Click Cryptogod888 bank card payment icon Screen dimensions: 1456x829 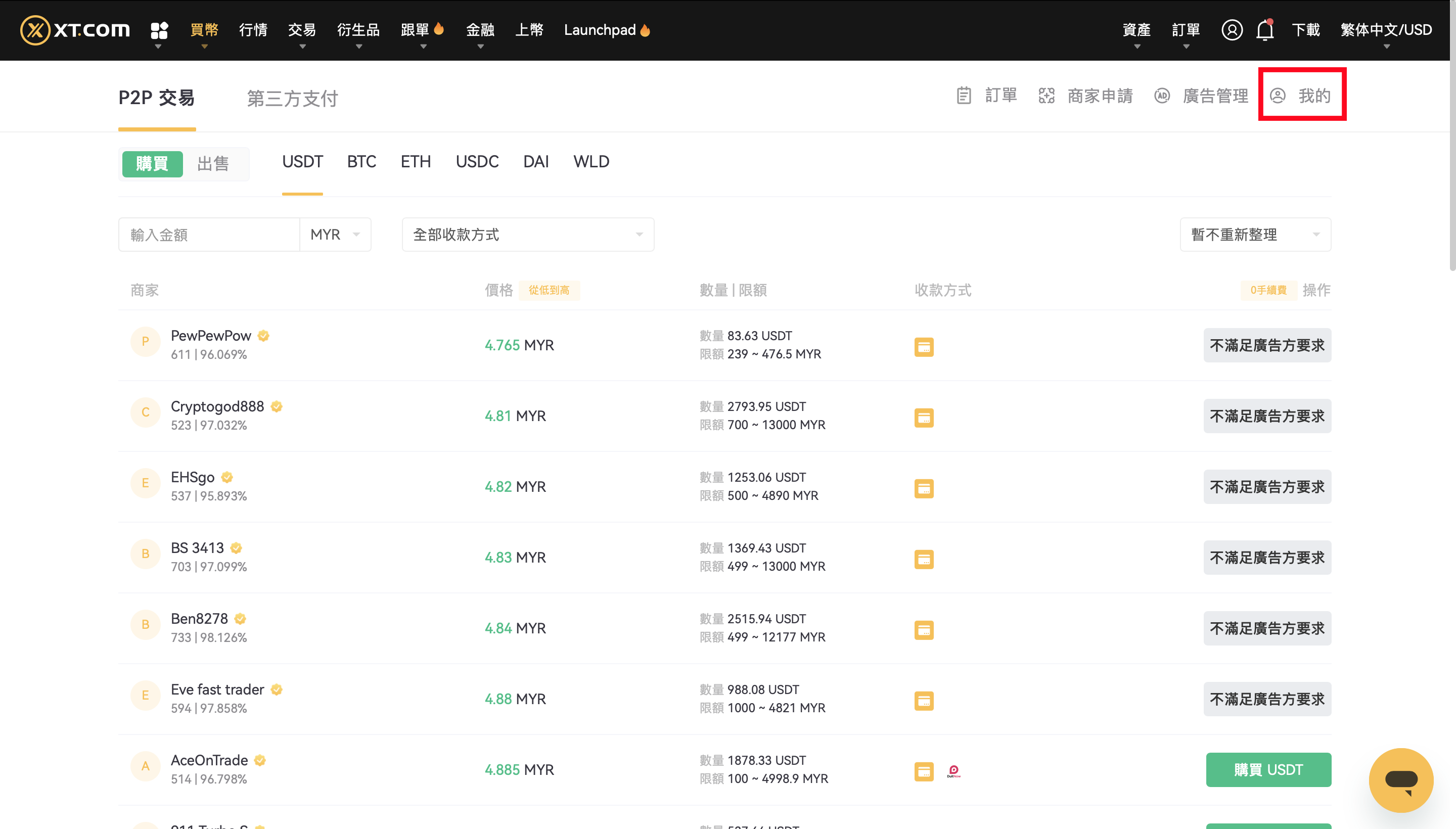point(924,418)
